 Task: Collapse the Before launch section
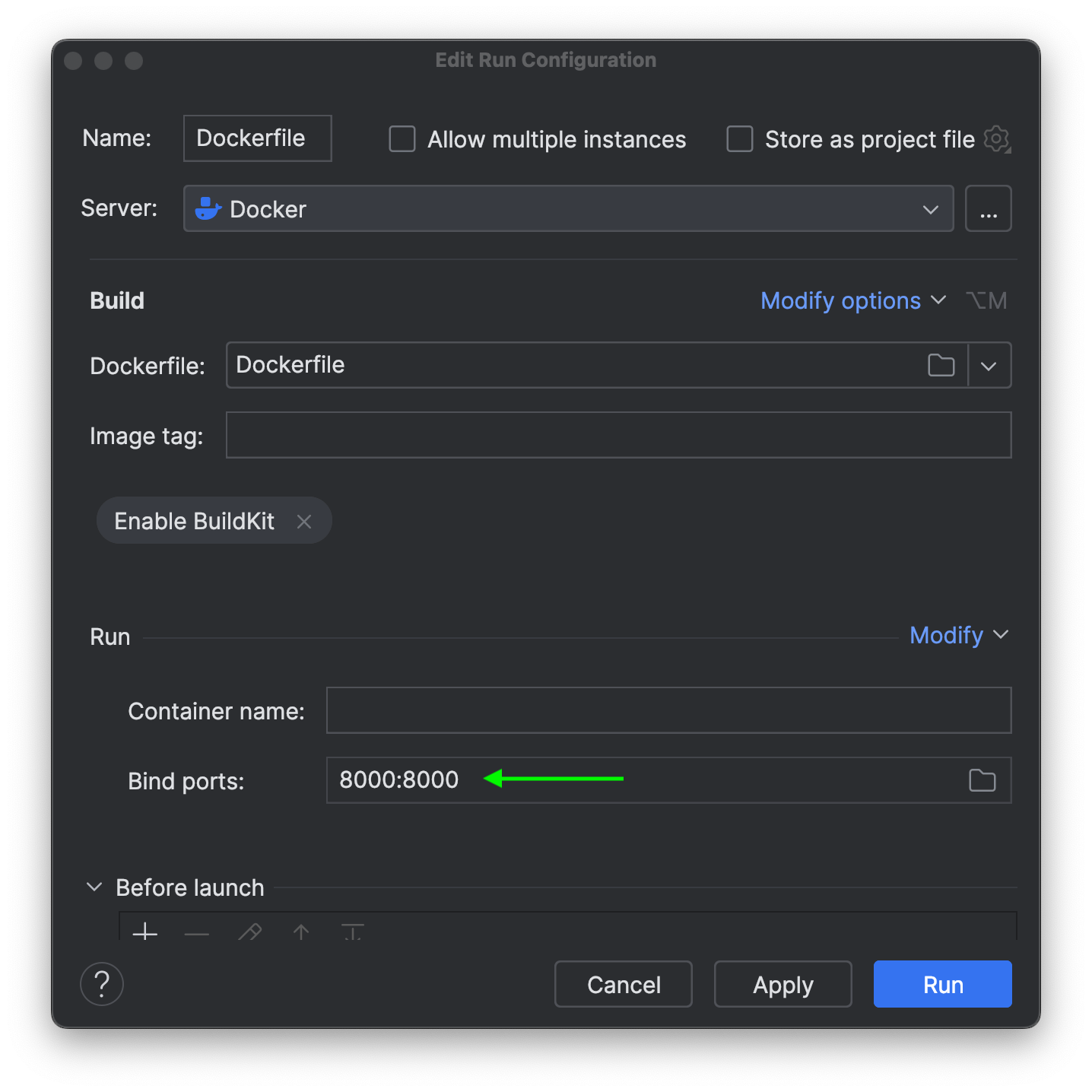[x=94, y=887]
